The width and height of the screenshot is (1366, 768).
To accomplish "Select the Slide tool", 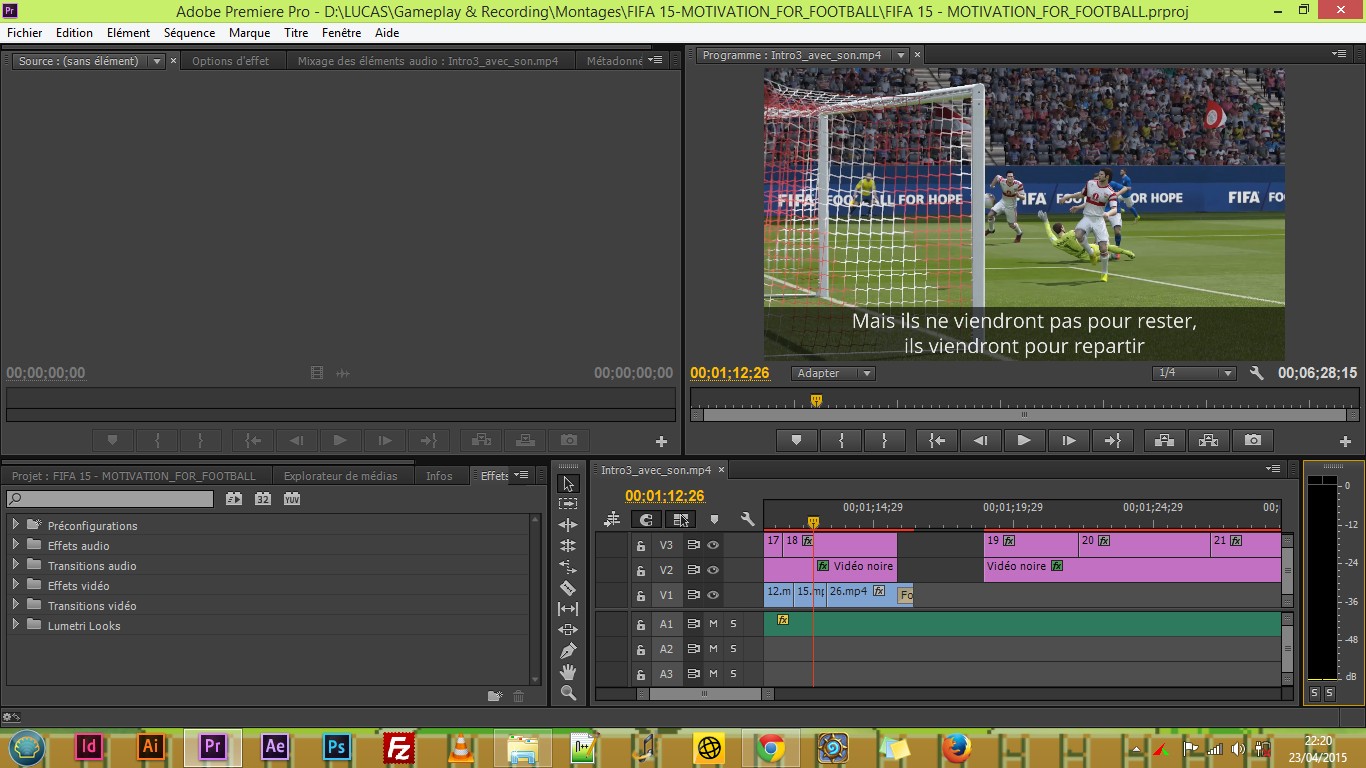I will [x=568, y=630].
